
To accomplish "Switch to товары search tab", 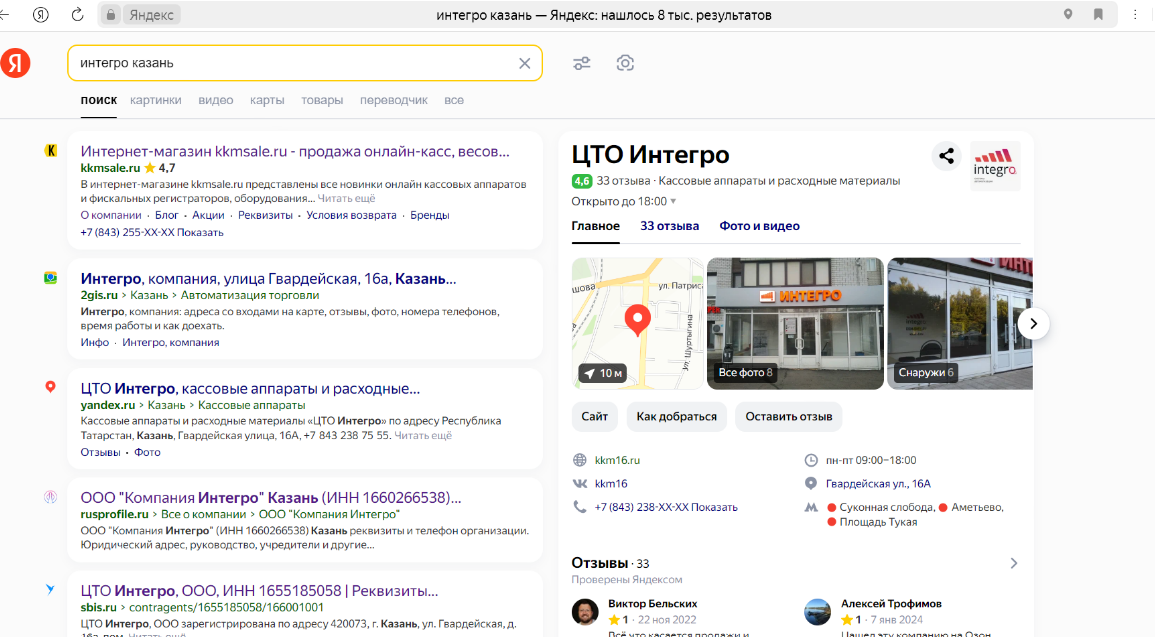I will 322,100.
